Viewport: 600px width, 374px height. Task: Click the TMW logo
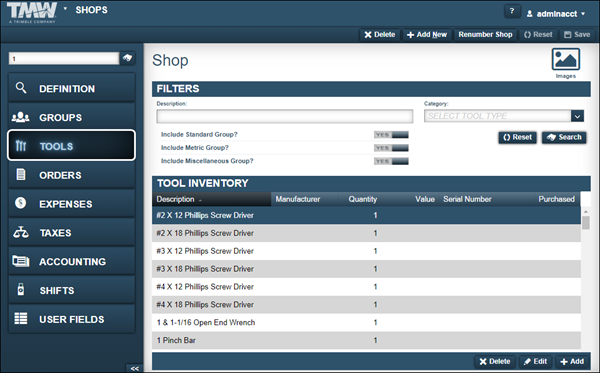pyautogui.click(x=32, y=12)
